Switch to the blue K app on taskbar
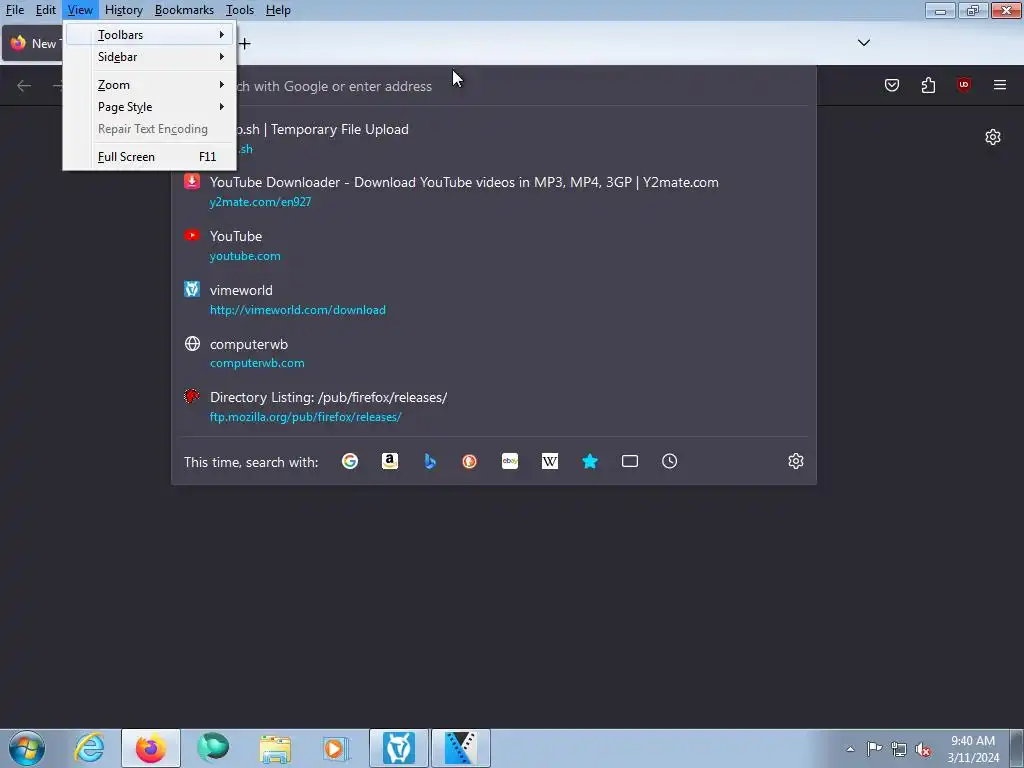 tap(460, 748)
